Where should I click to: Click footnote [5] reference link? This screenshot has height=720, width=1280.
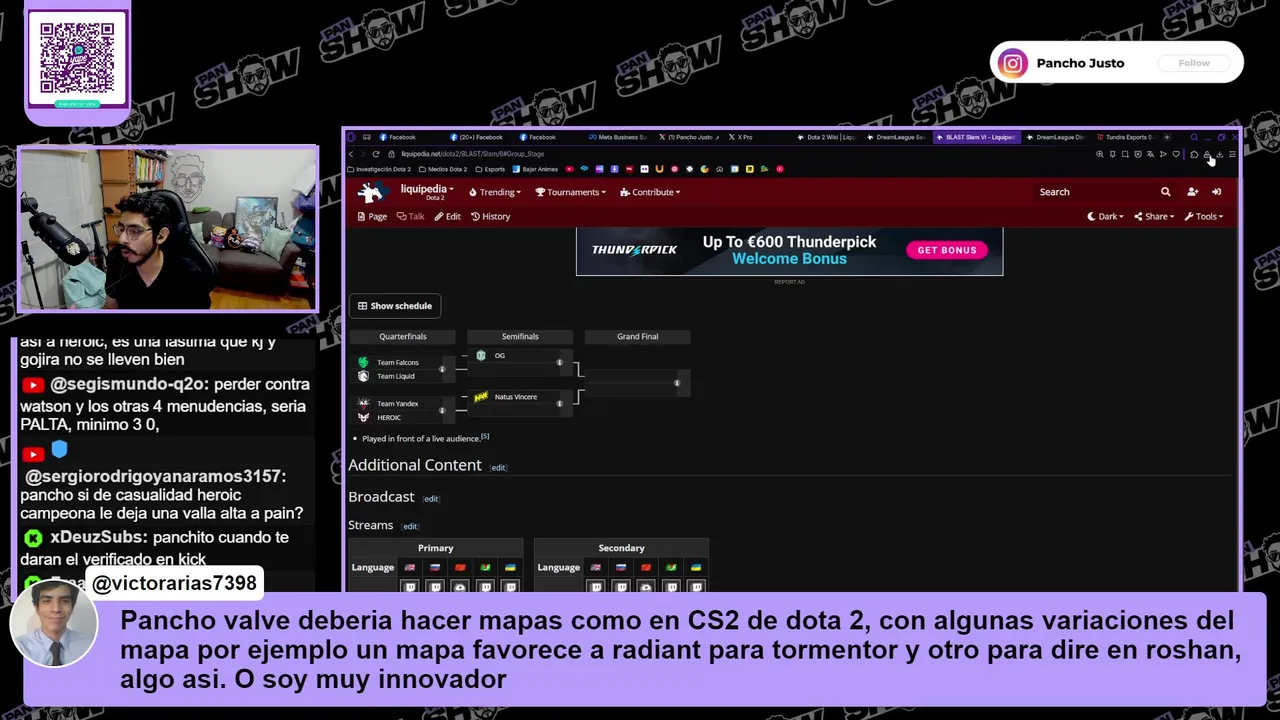tap(485, 436)
